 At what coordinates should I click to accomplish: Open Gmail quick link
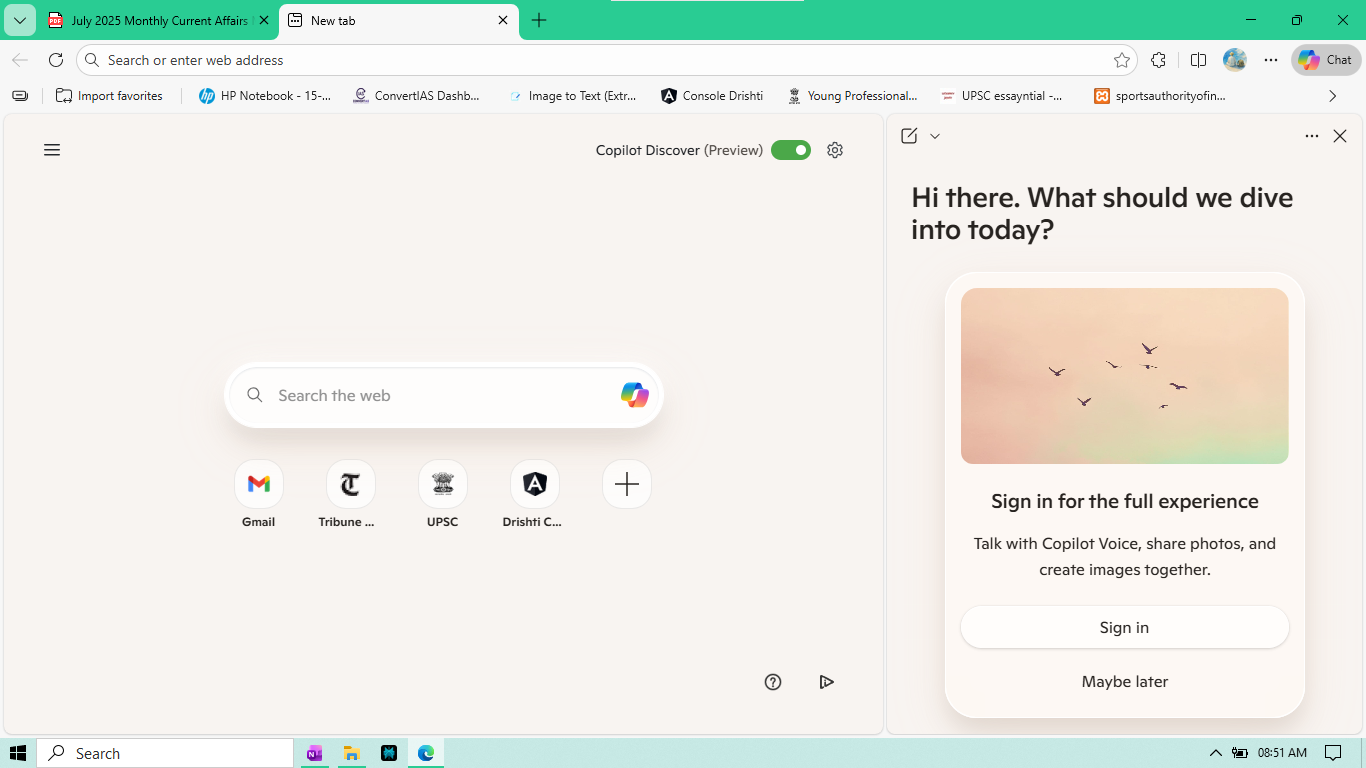pyautogui.click(x=259, y=494)
